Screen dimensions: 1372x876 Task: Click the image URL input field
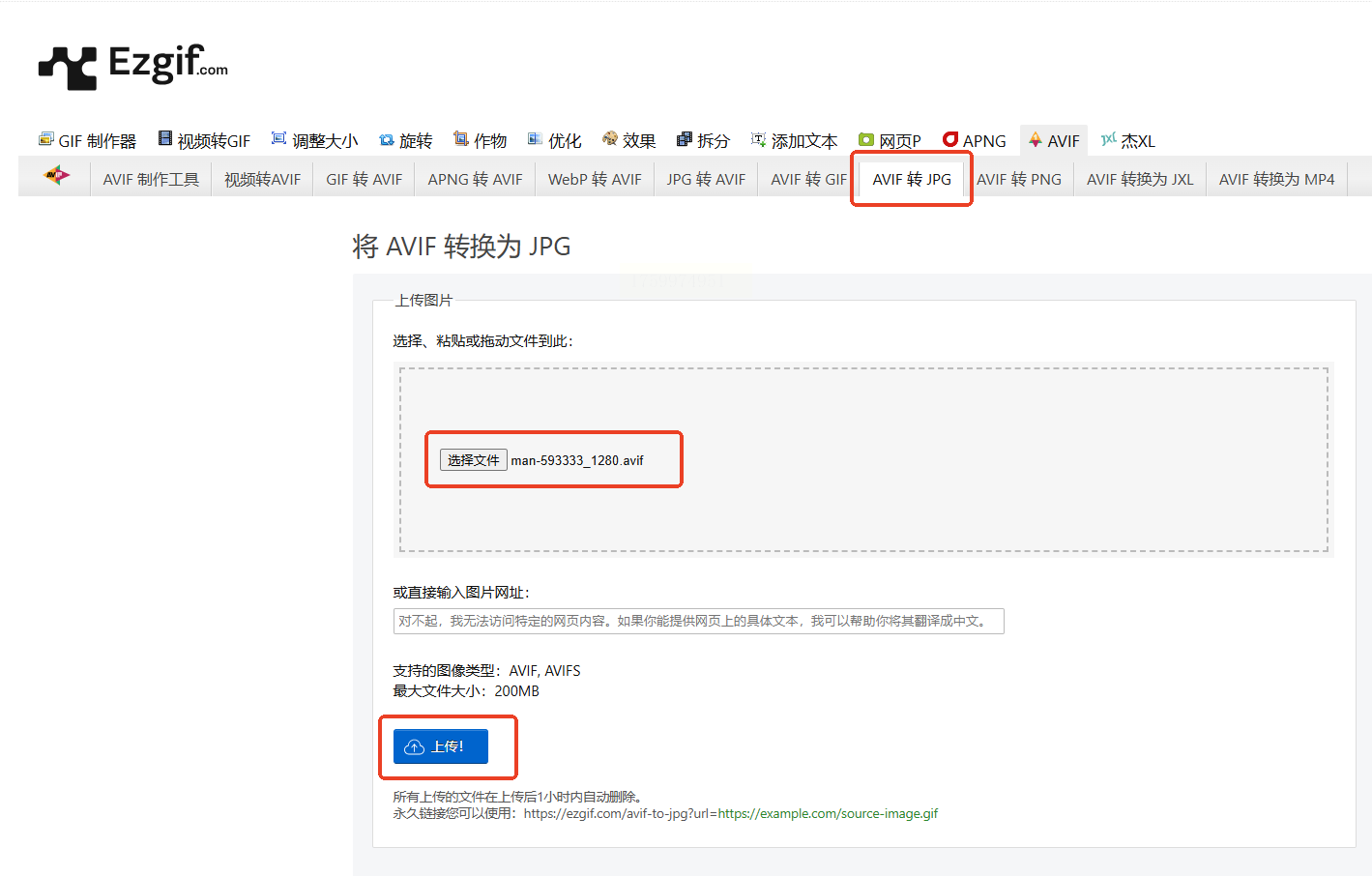pyautogui.click(x=699, y=621)
